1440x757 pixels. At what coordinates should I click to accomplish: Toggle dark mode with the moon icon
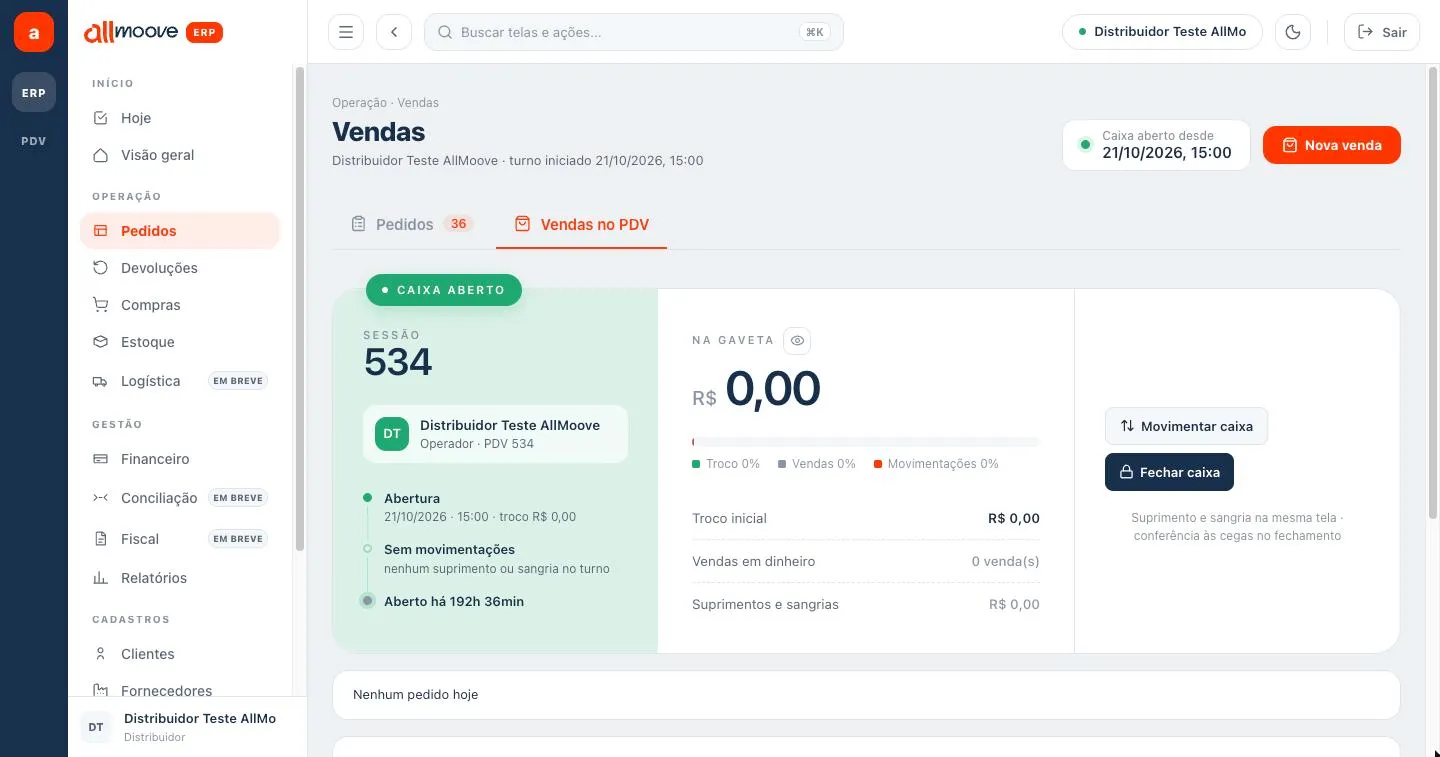(x=1293, y=32)
